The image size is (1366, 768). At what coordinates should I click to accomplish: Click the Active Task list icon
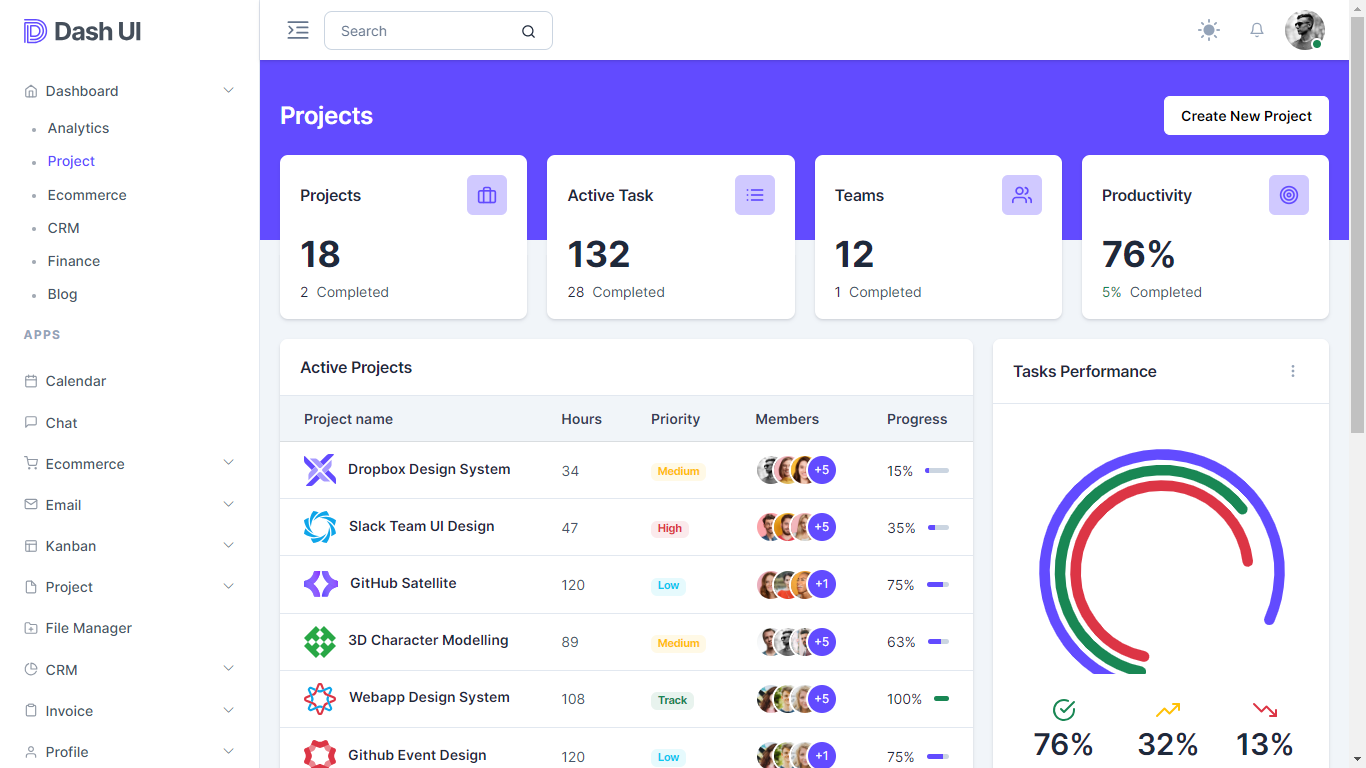pos(755,195)
